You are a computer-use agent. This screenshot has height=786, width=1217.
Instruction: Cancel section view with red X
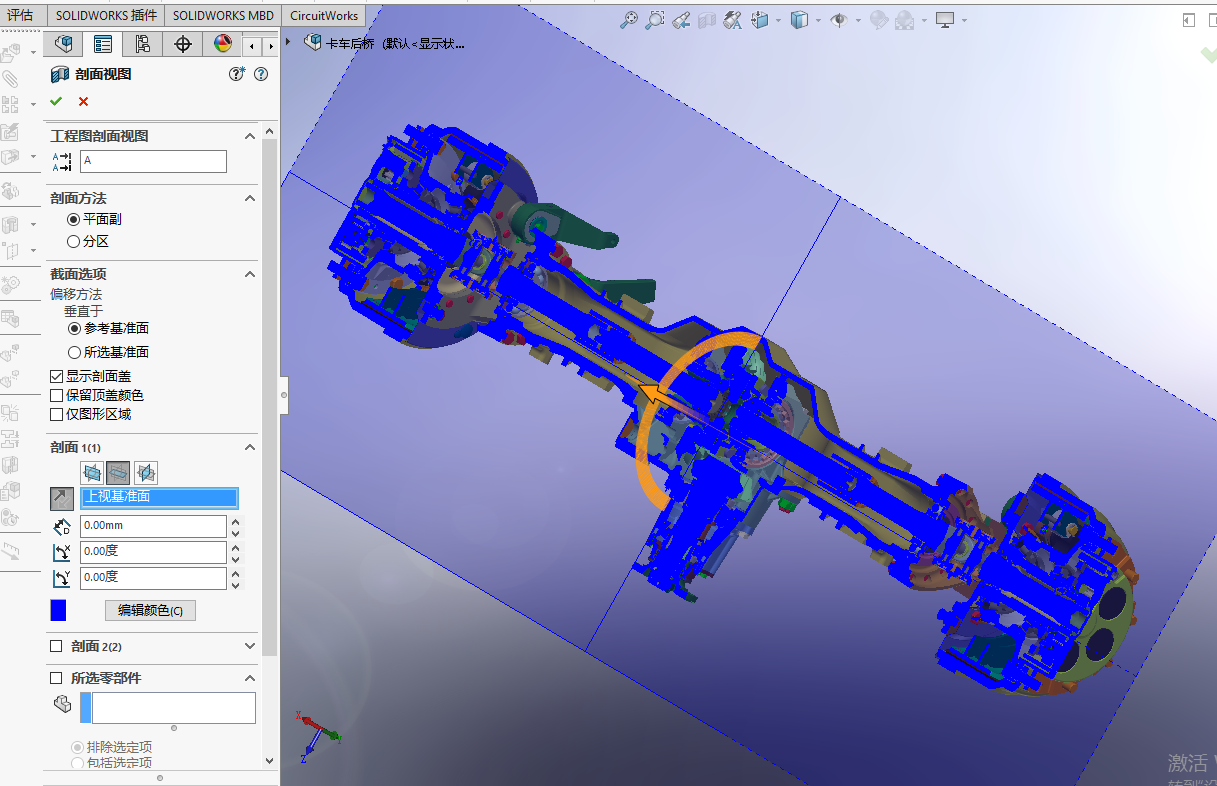click(x=83, y=101)
